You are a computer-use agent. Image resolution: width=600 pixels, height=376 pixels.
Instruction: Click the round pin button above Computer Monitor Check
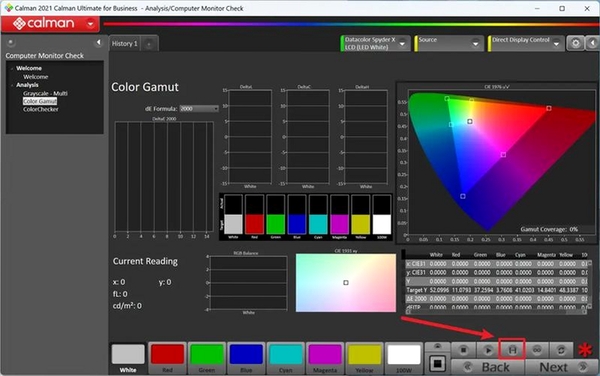[11, 42]
